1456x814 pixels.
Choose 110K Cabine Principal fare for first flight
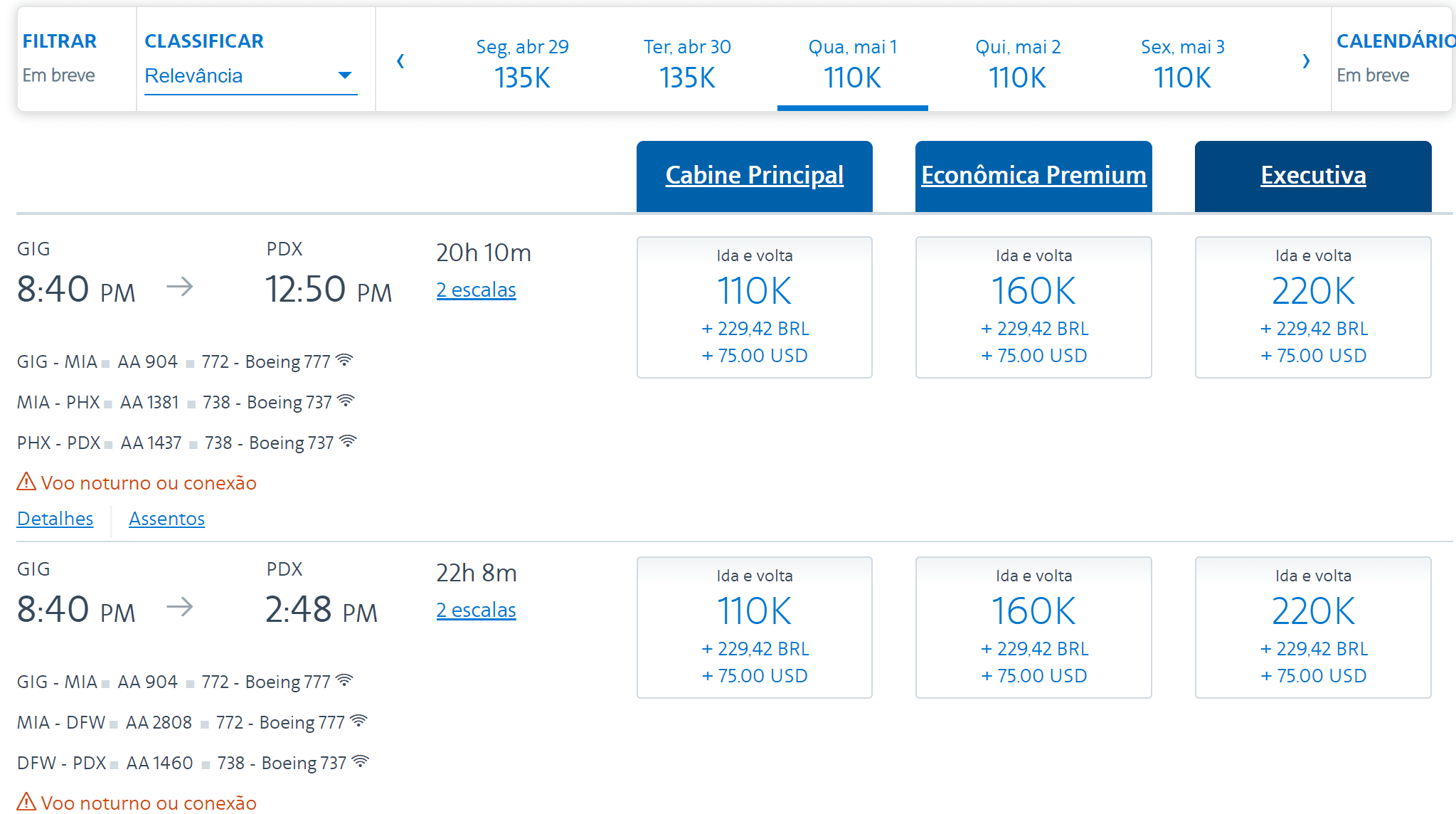point(755,307)
